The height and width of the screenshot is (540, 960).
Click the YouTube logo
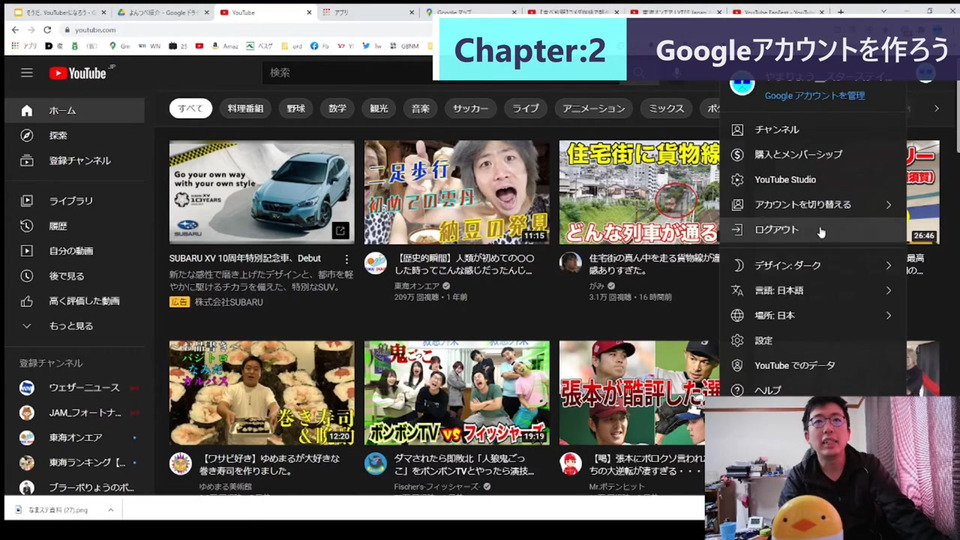tap(78, 73)
